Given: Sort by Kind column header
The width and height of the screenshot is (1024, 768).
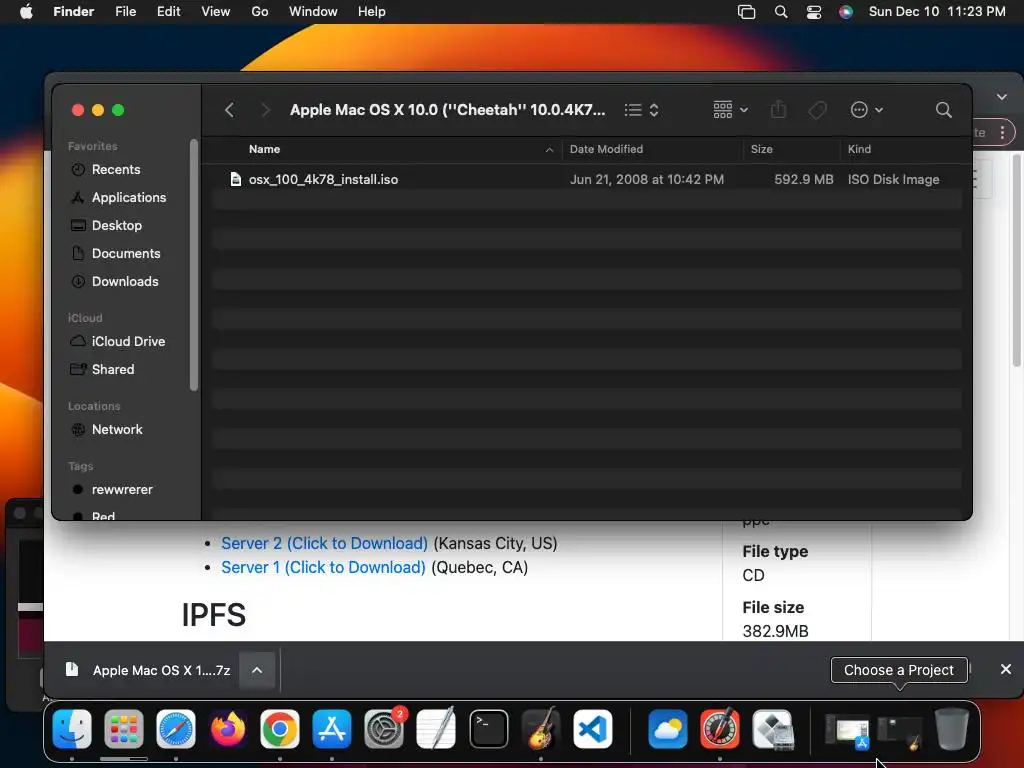Looking at the screenshot, I should (859, 149).
